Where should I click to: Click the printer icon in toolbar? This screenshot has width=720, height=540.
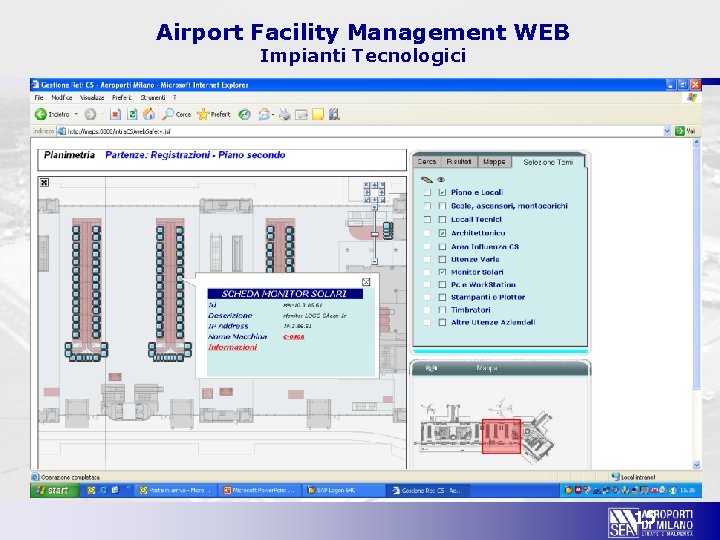pos(285,114)
